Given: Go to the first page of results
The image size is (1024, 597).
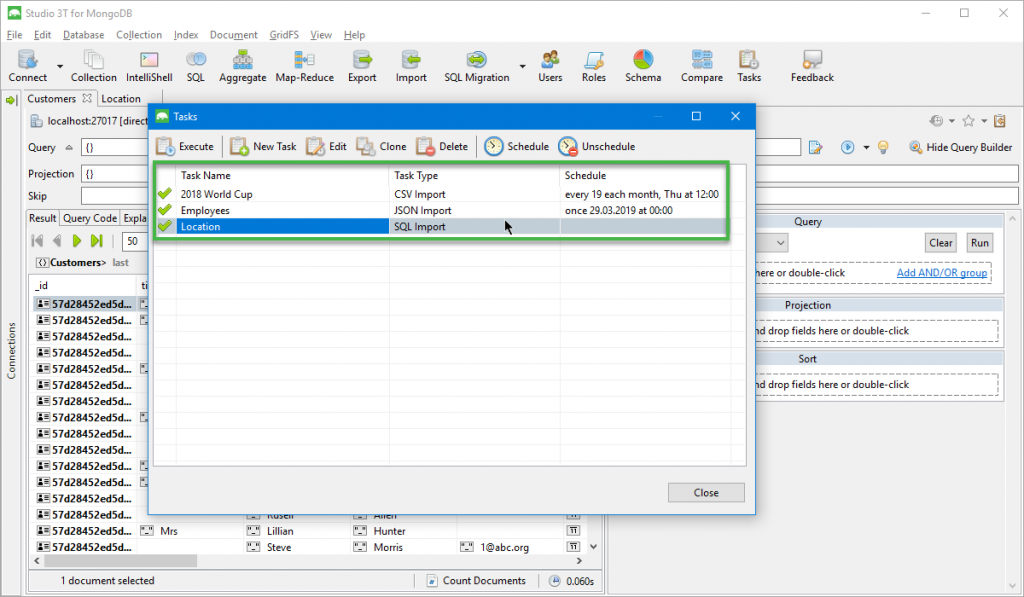Looking at the screenshot, I should (x=37, y=241).
